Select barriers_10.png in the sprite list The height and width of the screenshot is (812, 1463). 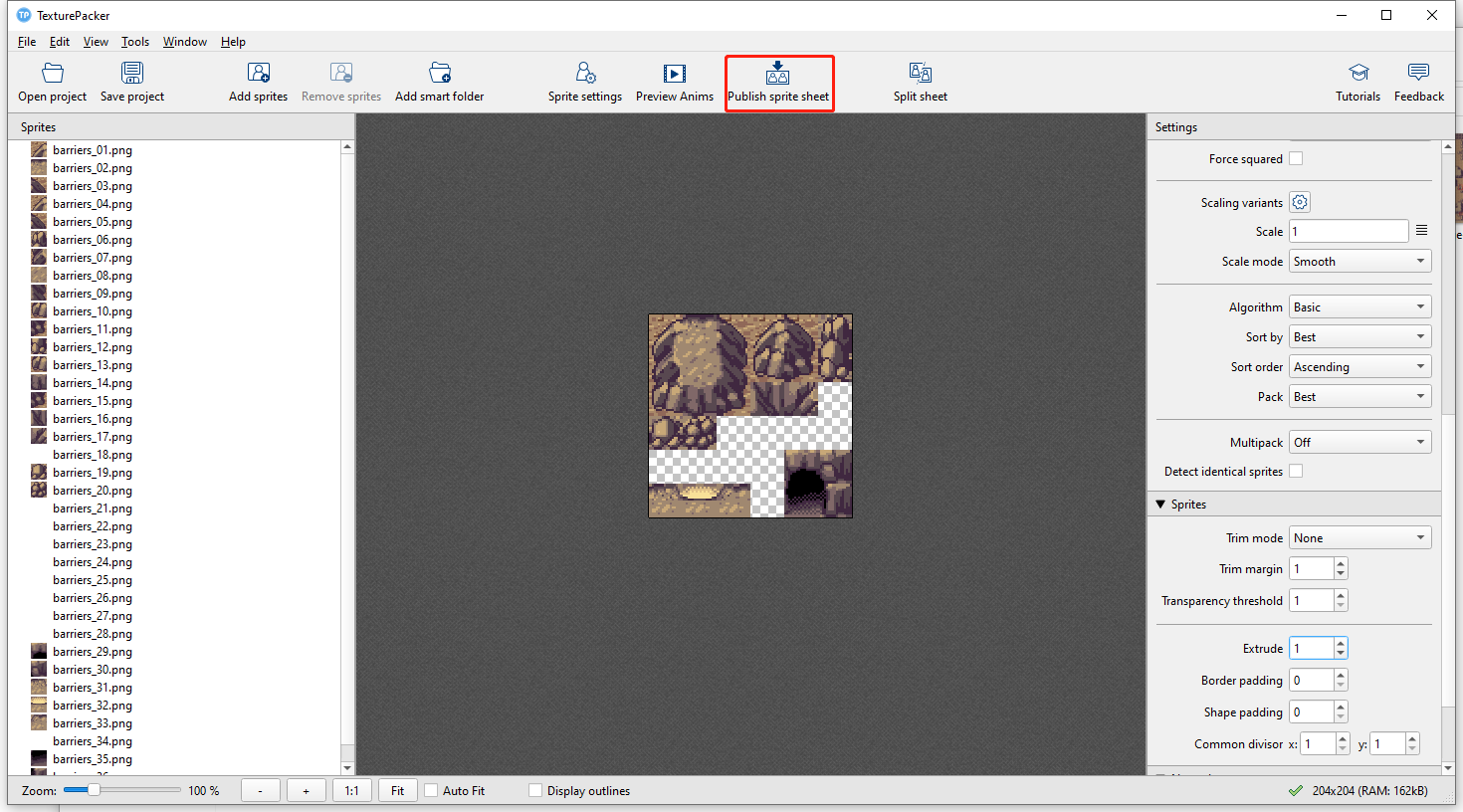click(x=93, y=311)
